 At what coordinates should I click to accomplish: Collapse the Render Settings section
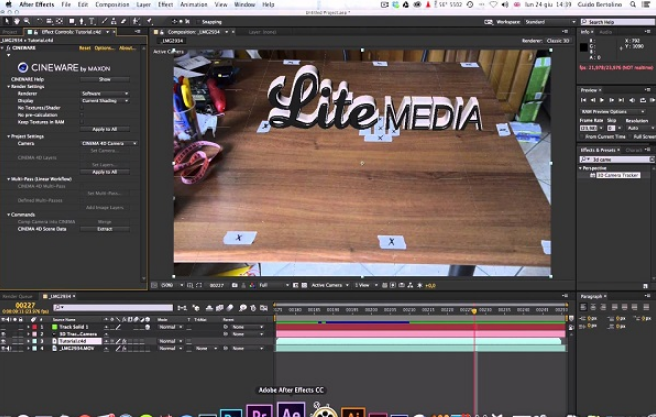click(8, 86)
